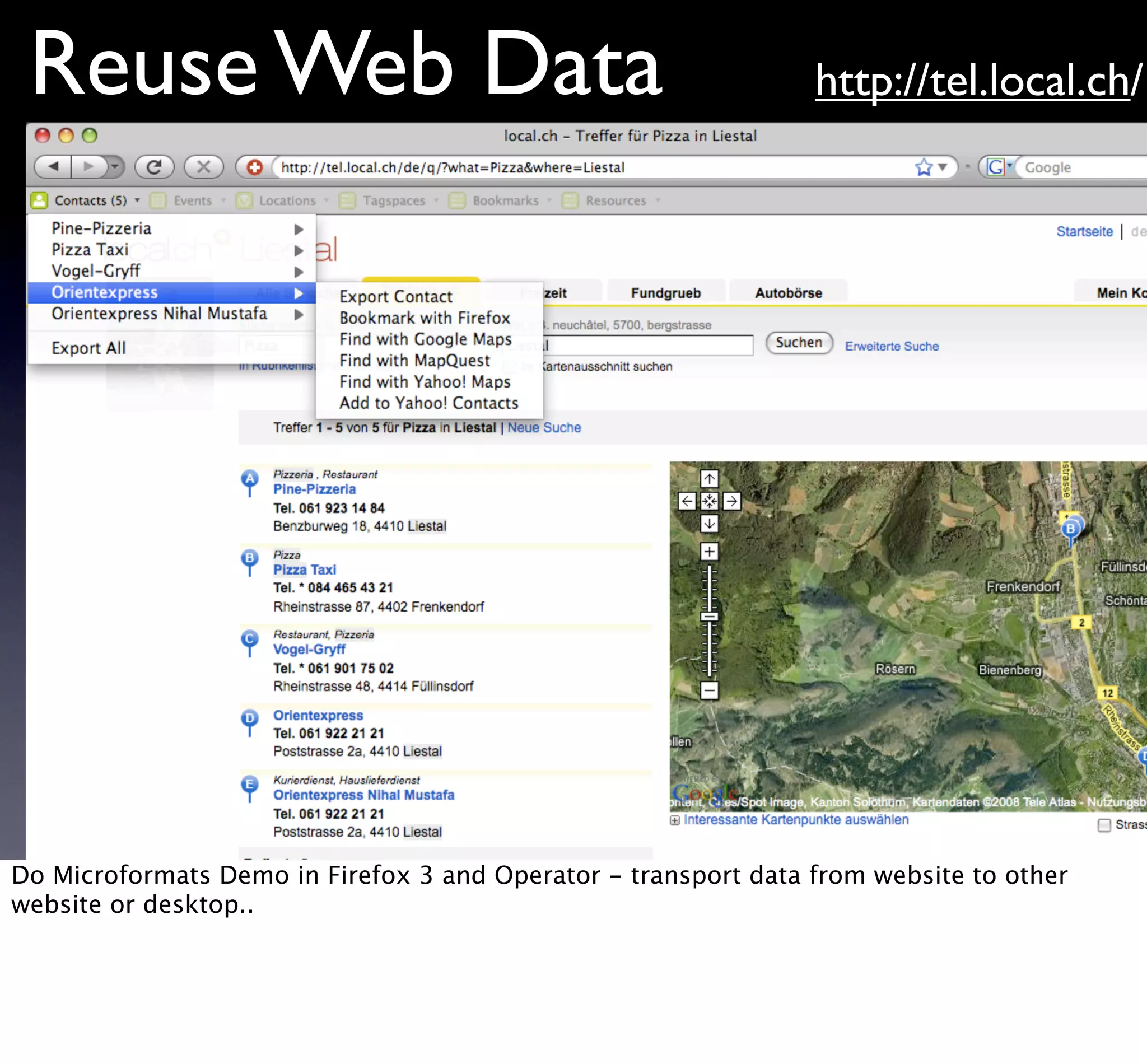1147x1064 pixels.
Task: Click the map zoom in plus button
Action: [x=709, y=552]
